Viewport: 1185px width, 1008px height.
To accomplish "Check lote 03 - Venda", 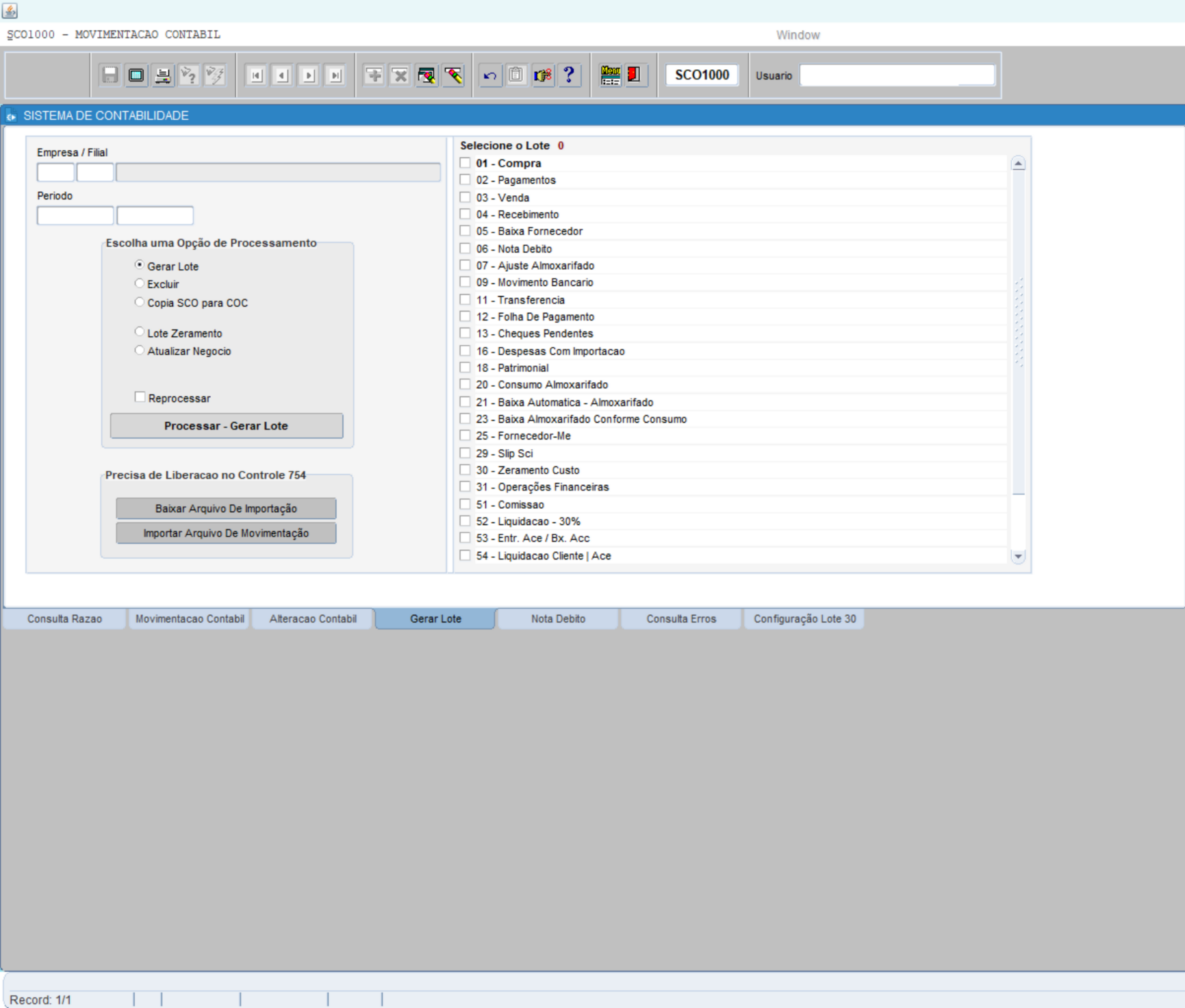I will click(465, 197).
